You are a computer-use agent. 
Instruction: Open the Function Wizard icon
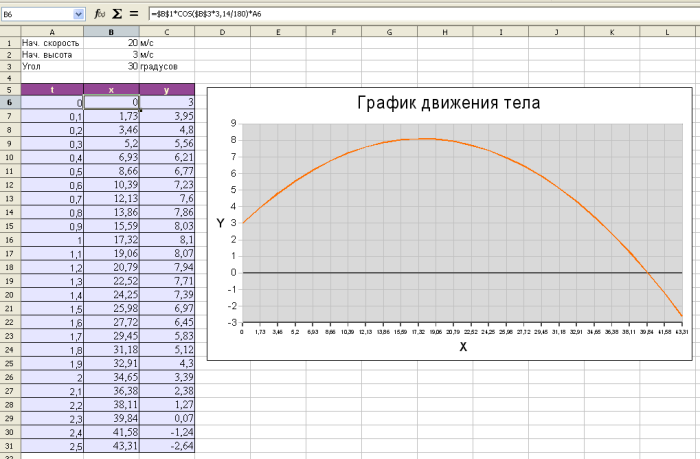(99, 14)
